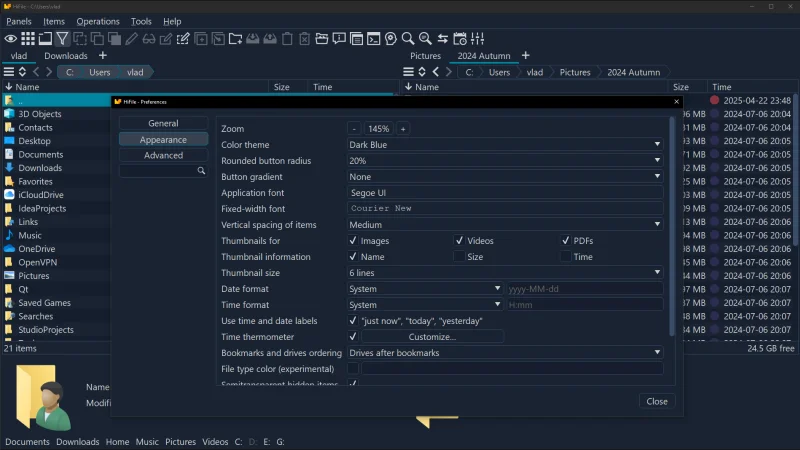Open Thumbnail size dropdown
800x450 pixels.
click(505, 272)
